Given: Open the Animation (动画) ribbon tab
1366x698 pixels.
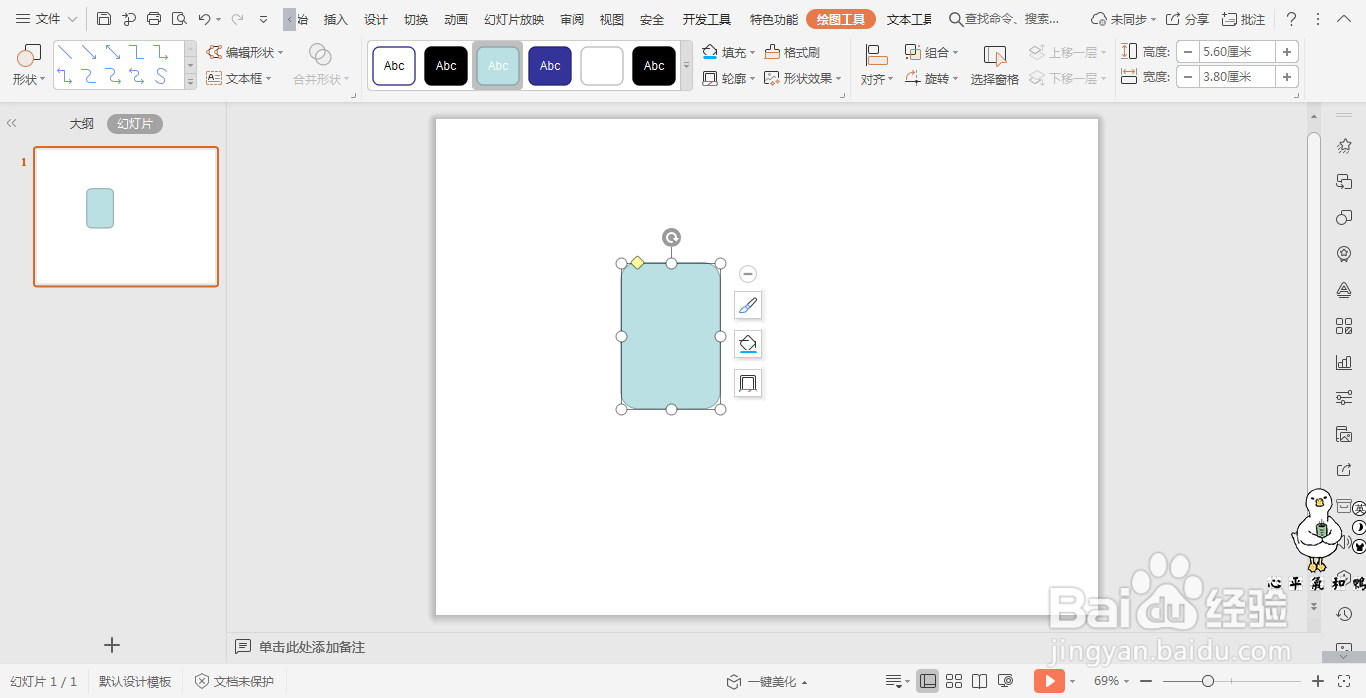Looking at the screenshot, I should [x=456, y=19].
